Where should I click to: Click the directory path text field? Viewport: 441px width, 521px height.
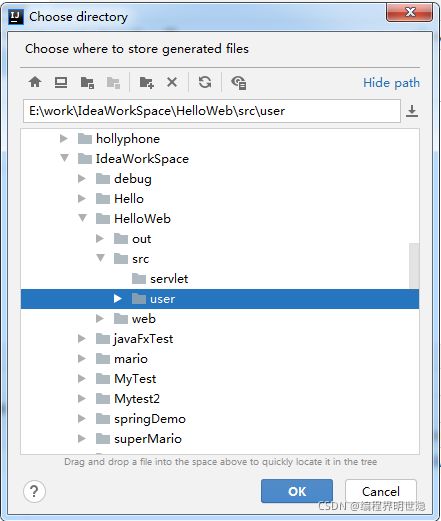(212, 111)
